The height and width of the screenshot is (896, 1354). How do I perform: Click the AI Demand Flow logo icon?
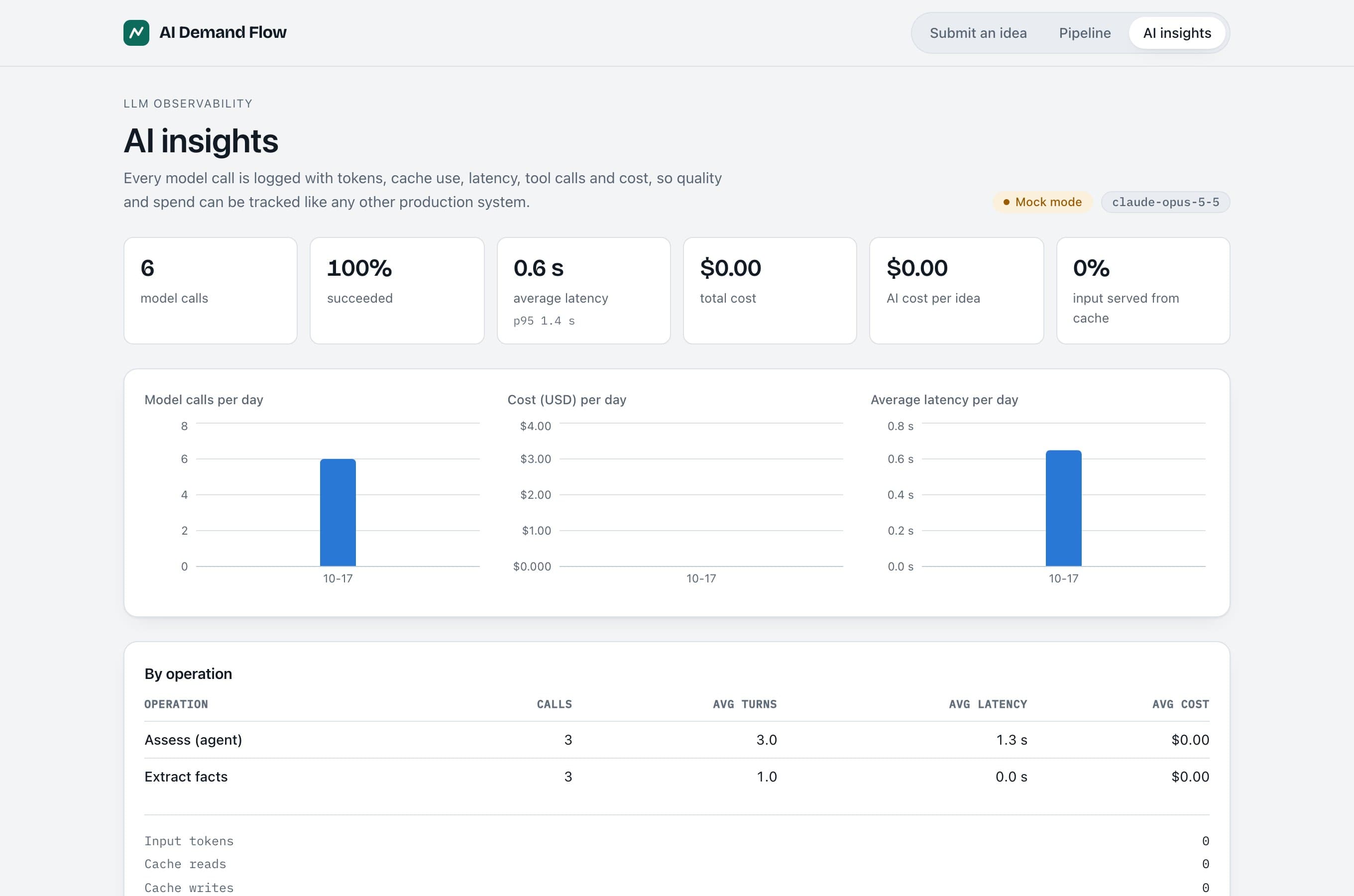[x=136, y=32]
